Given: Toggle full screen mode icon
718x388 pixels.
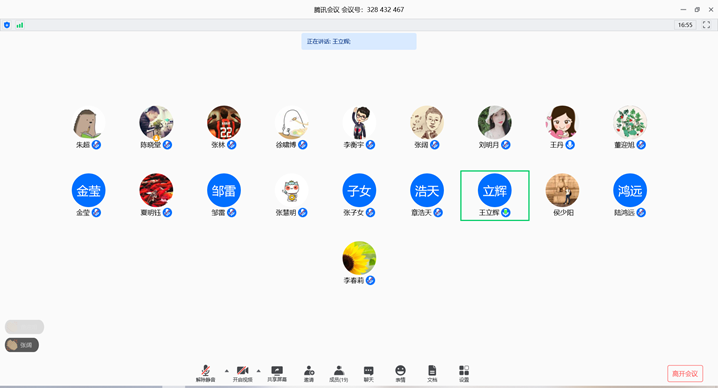Looking at the screenshot, I should (707, 25).
